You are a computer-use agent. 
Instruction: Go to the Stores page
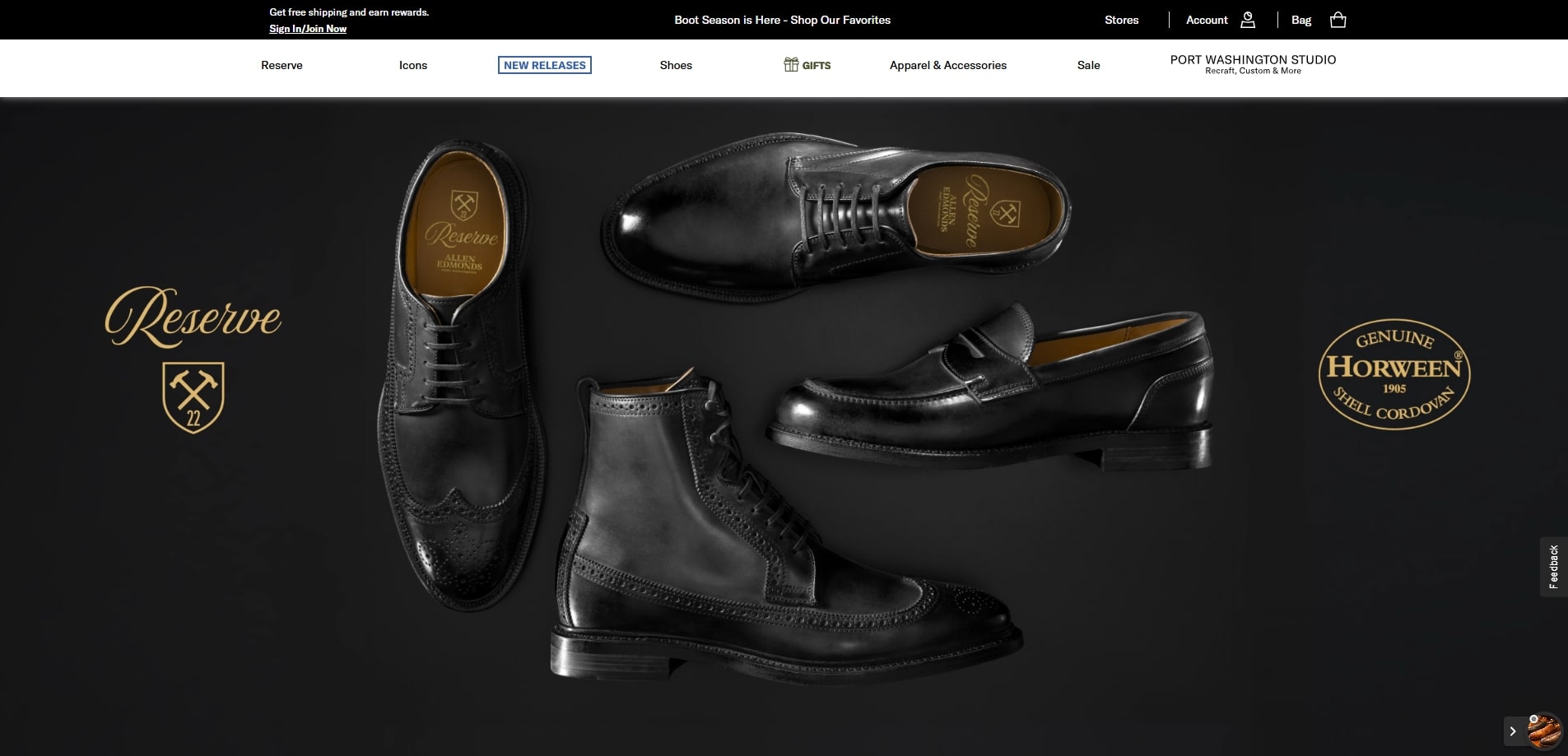1121,20
